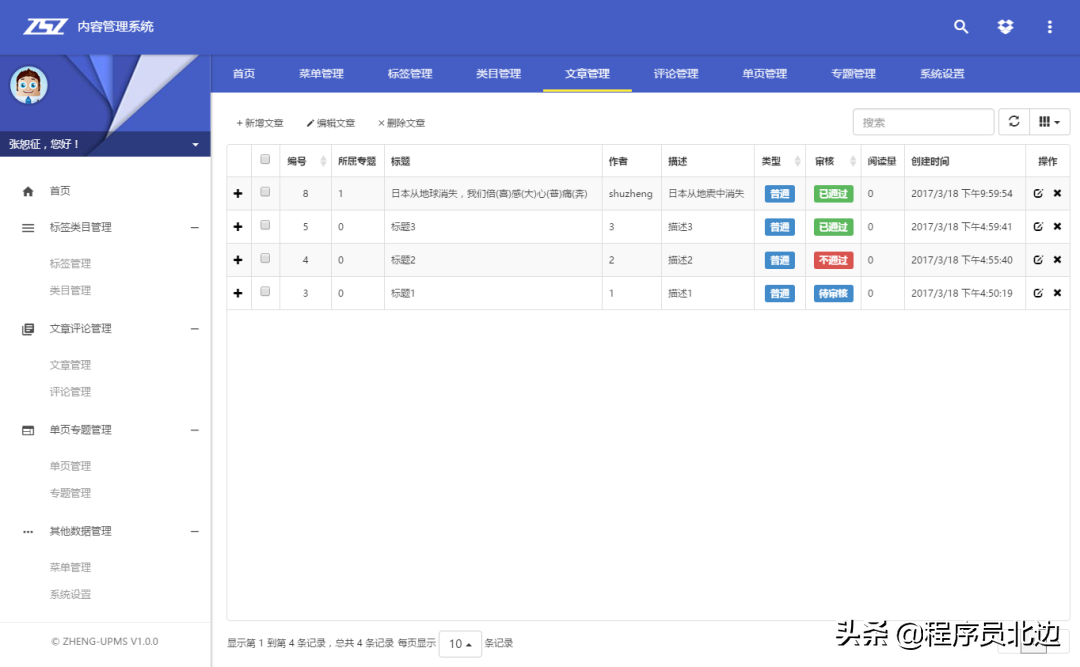Check the checkbox for article 编号 5
The width and height of the screenshot is (1080, 667).
264,226
